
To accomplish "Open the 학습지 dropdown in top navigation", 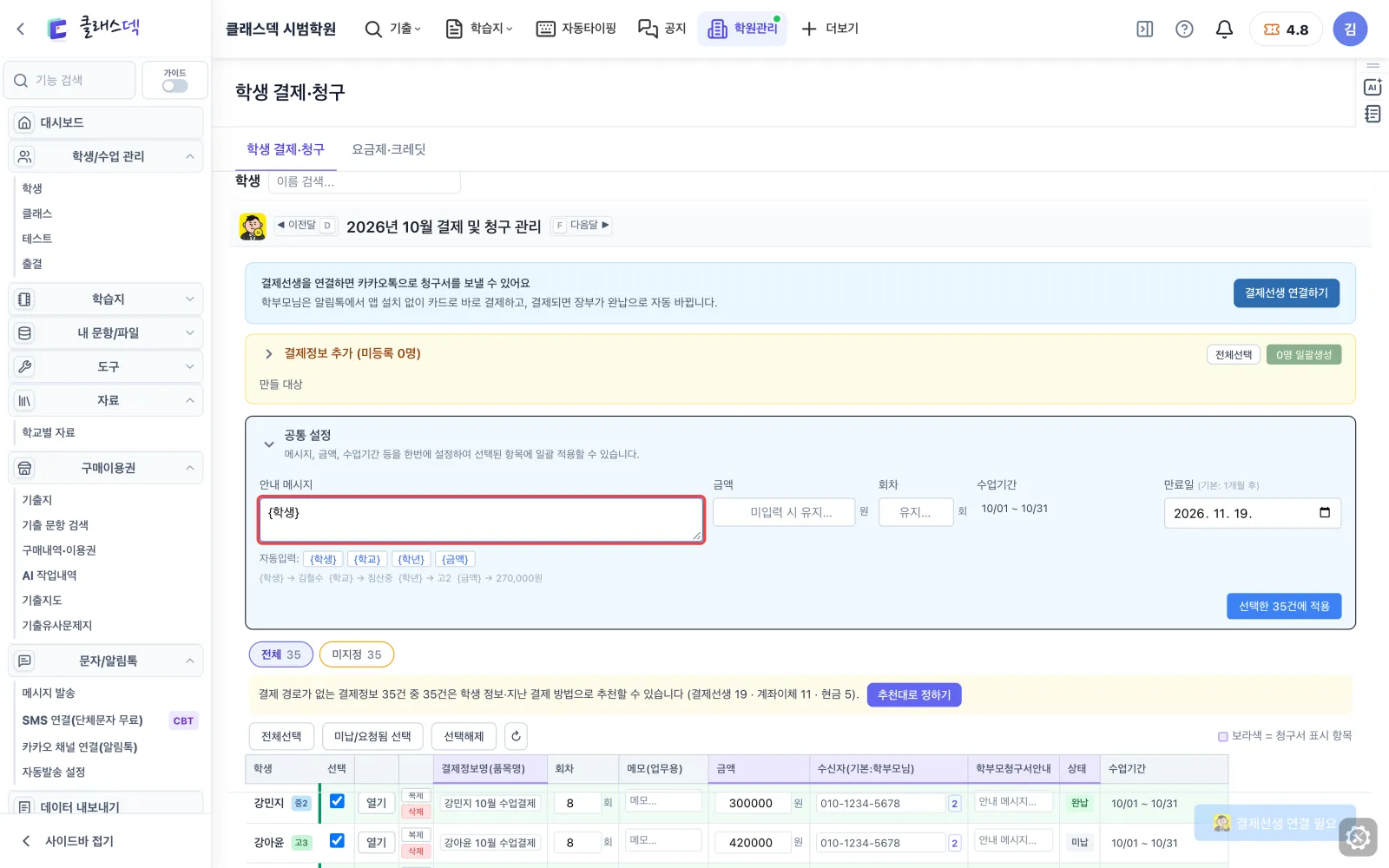I will pyautogui.click(x=479, y=29).
